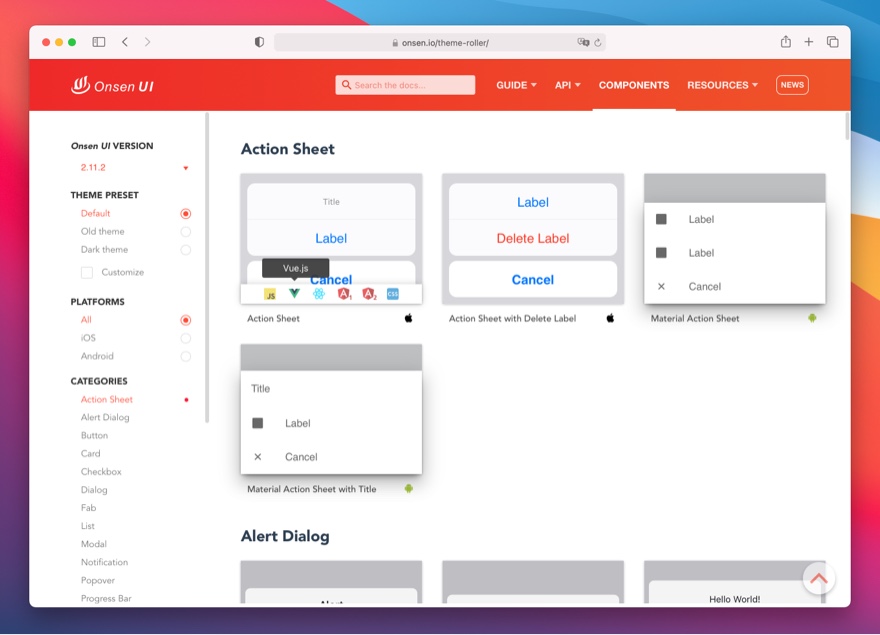
Task: Click the Onsen UI logo
Action: pos(112,85)
